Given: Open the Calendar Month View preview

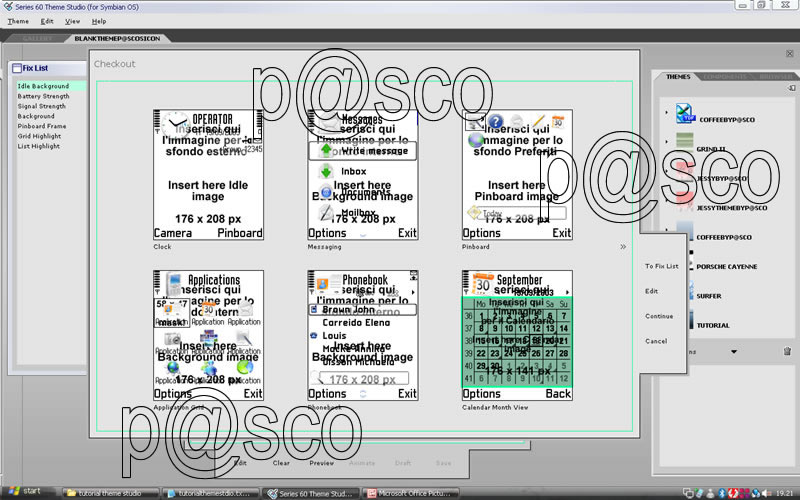Looking at the screenshot, I should [x=517, y=335].
